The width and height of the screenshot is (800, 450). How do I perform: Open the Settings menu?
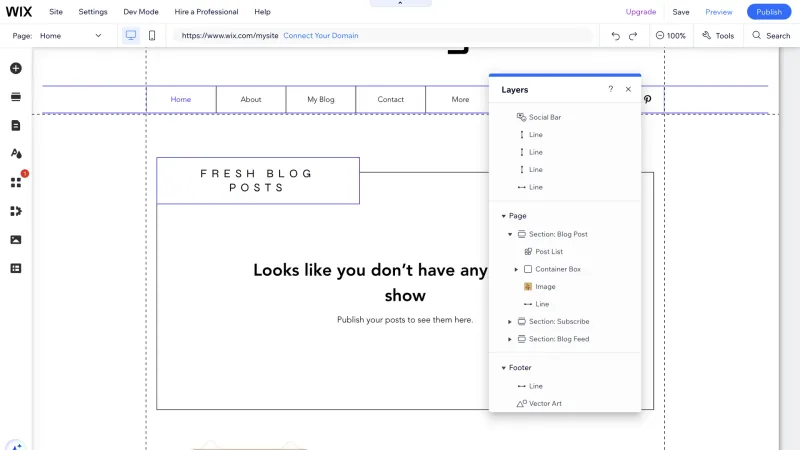[93, 12]
